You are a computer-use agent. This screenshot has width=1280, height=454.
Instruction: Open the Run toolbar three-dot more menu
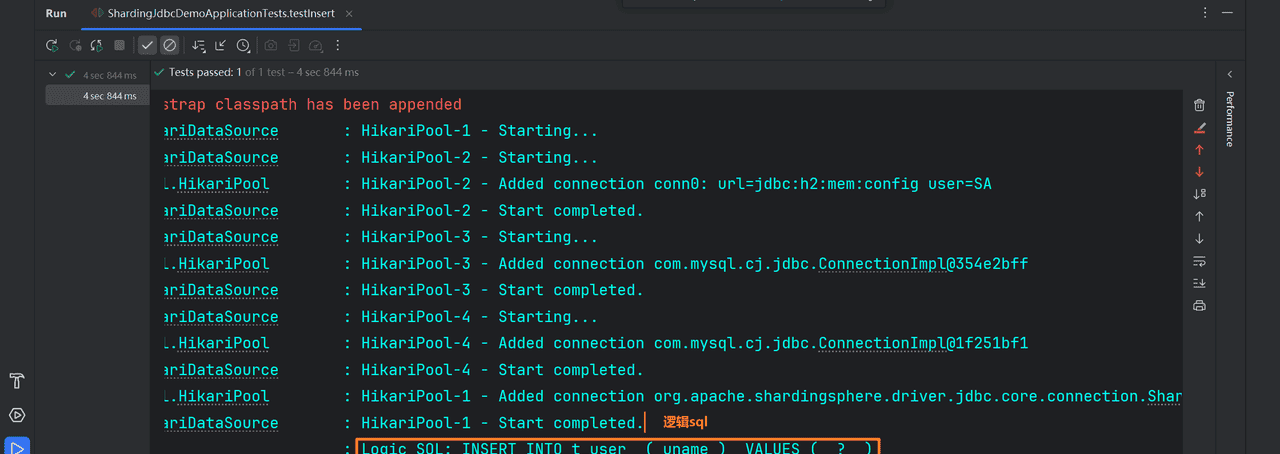coord(338,46)
